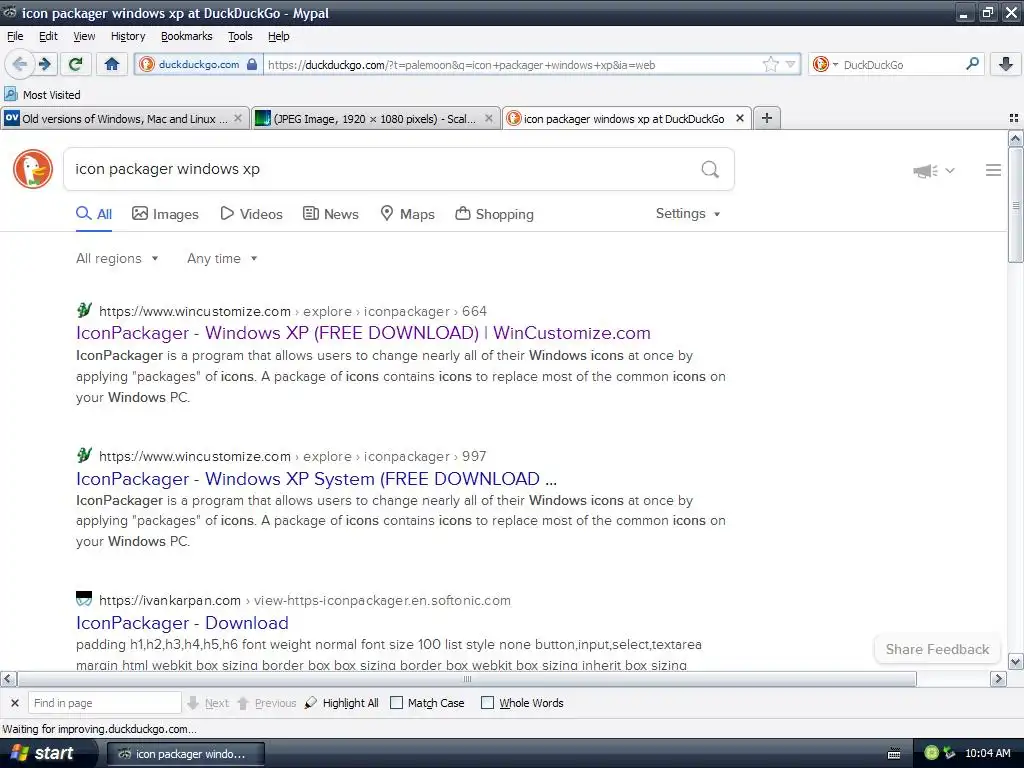1024x768 pixels.
Task: Bookmark this page with the star icon
Action: coord(771,64)
